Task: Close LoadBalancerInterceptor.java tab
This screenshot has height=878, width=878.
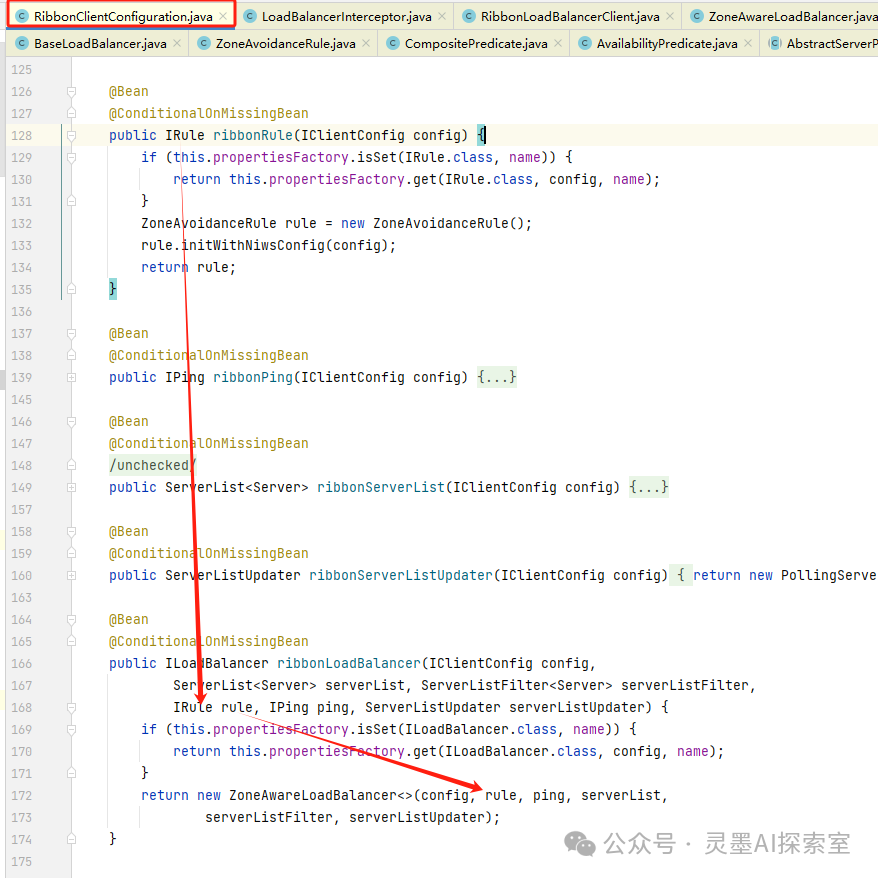Action: click(x=442, y=16)
